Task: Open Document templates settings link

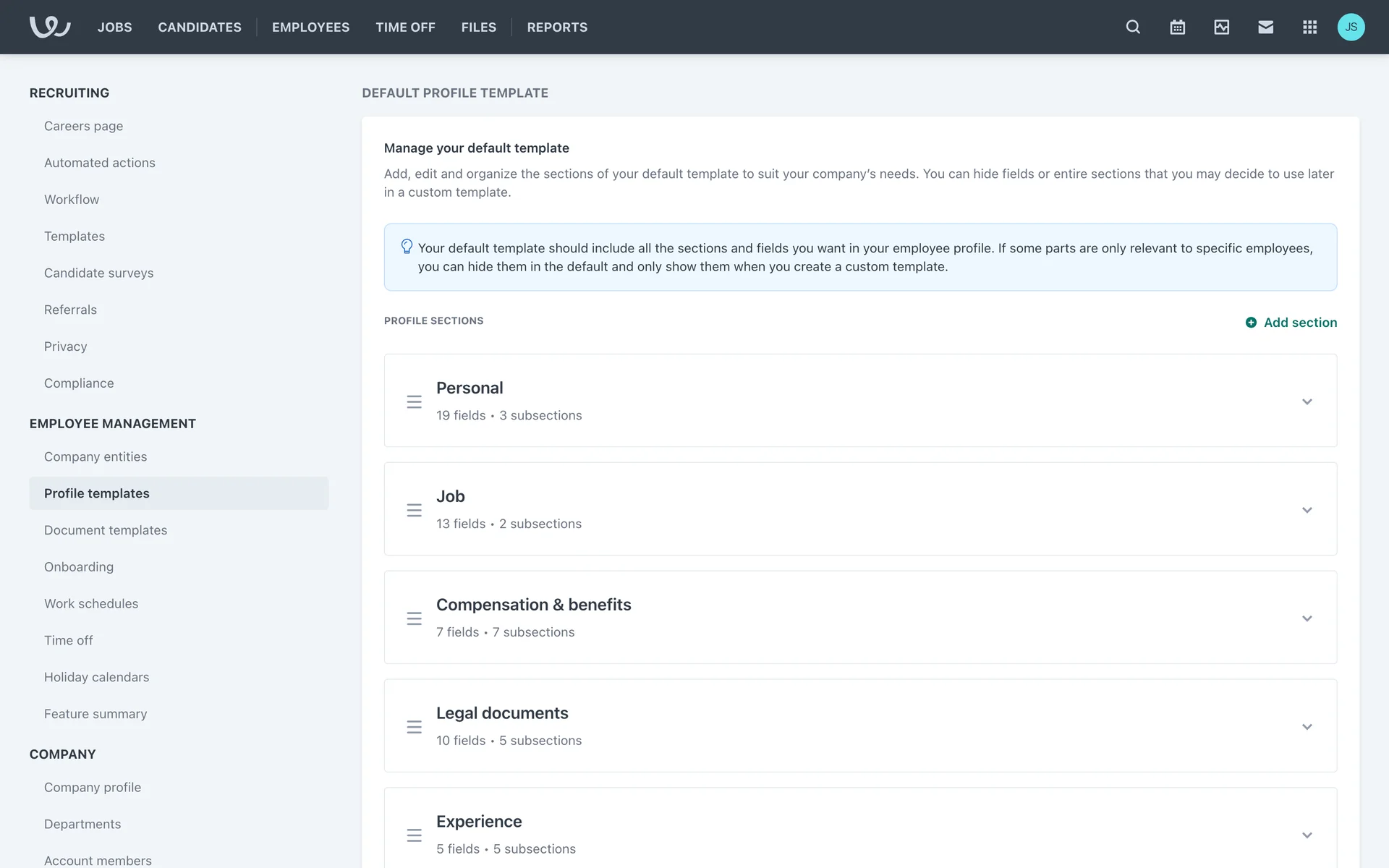Action: coord(106,530)
